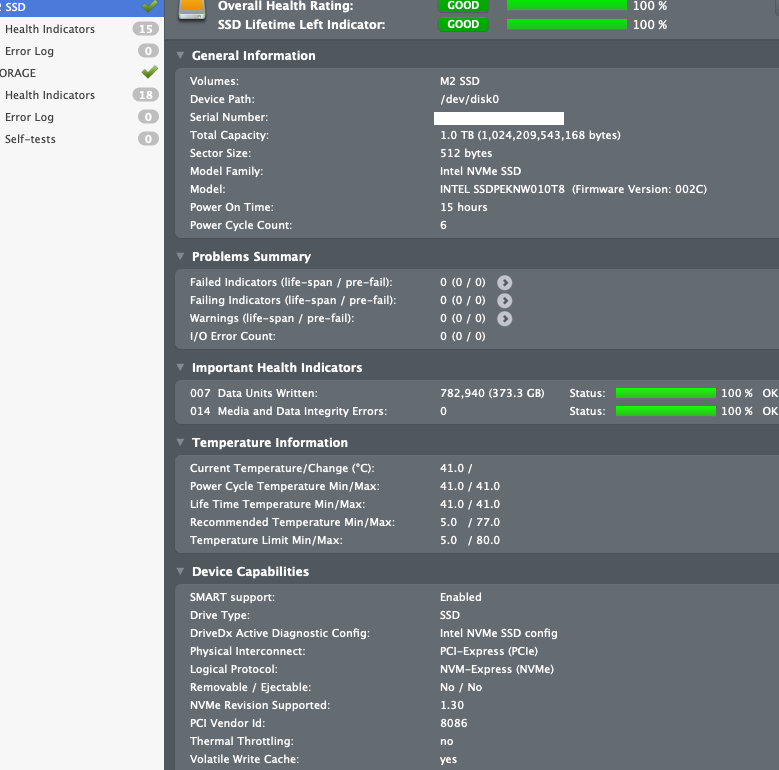This screenshot has height=770, width=779.
Task: Collapse Important Health Indicators section
Action: point(180,367)
